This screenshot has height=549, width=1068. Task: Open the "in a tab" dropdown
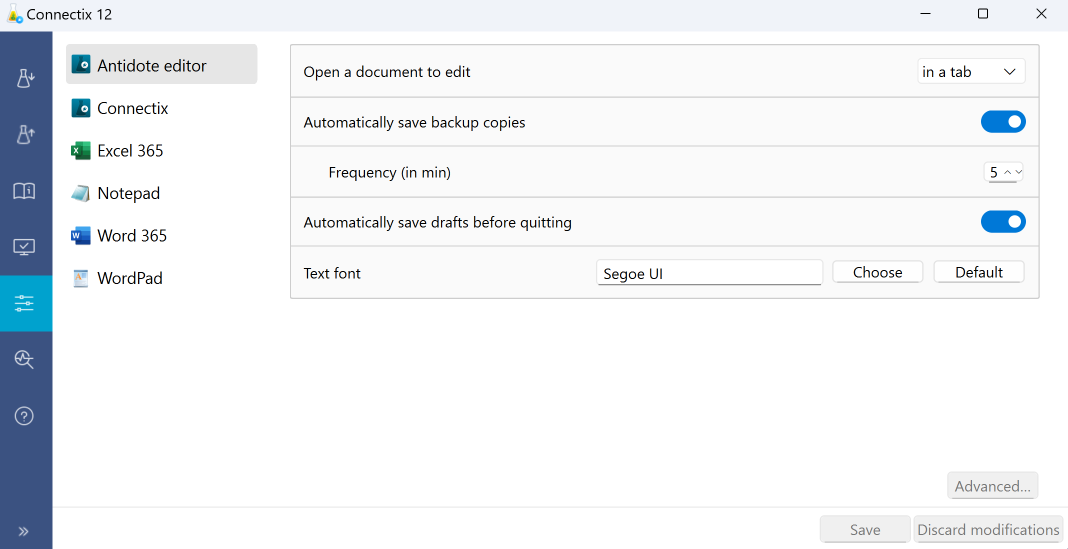pyautogui.click(x=971, y=72)
